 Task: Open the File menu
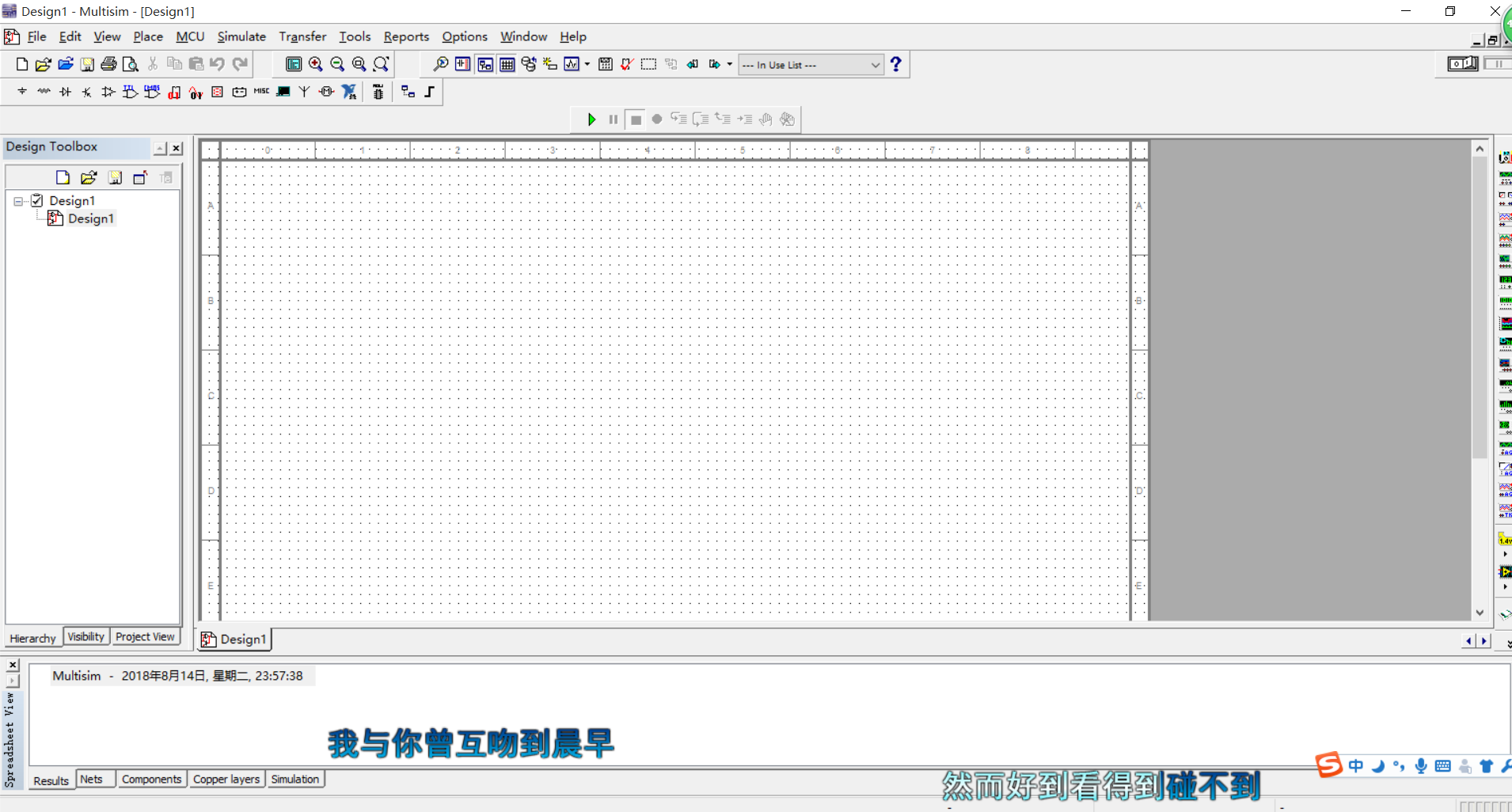(36, 36)
